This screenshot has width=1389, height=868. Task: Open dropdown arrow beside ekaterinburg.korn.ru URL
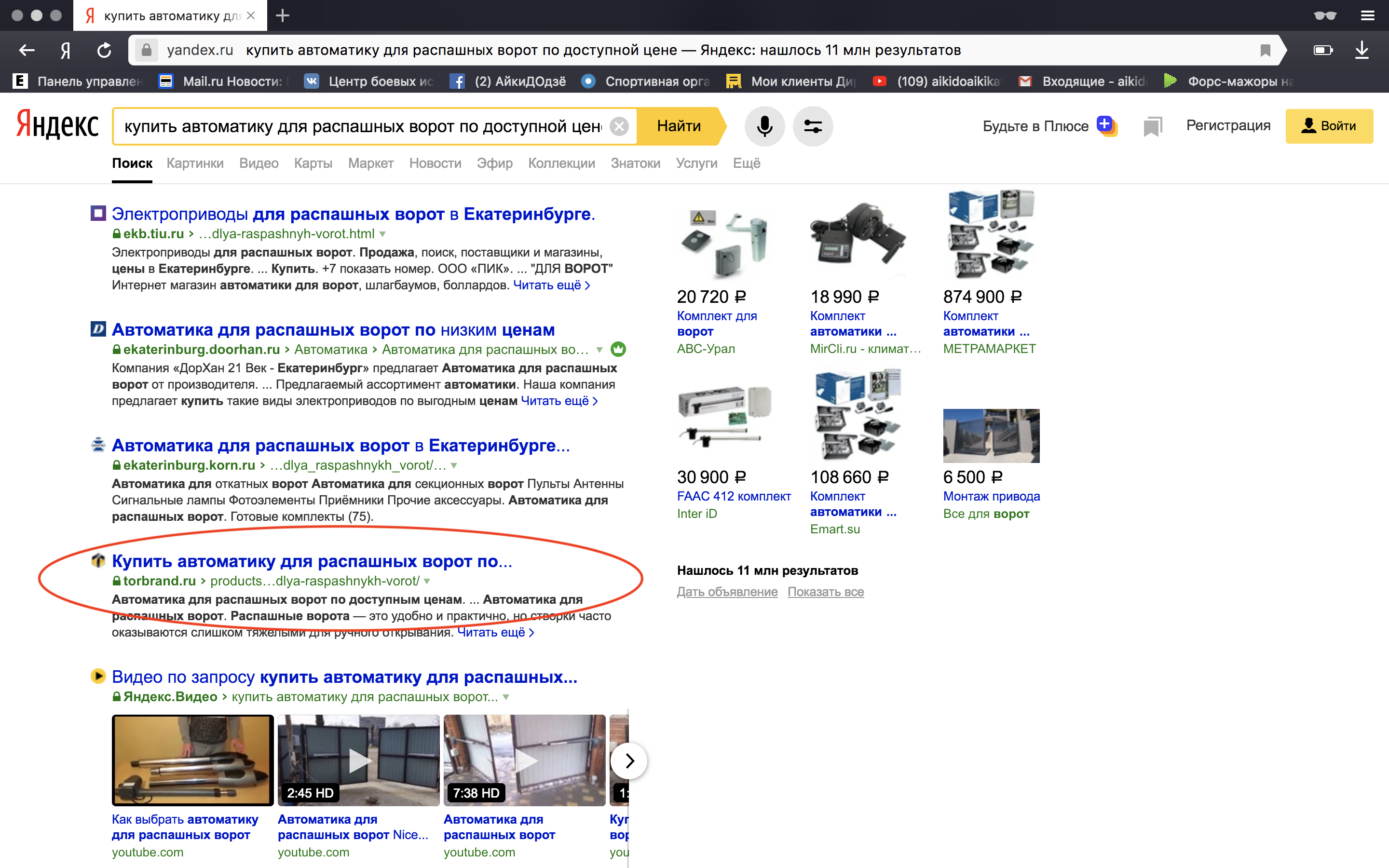[454, 465]
